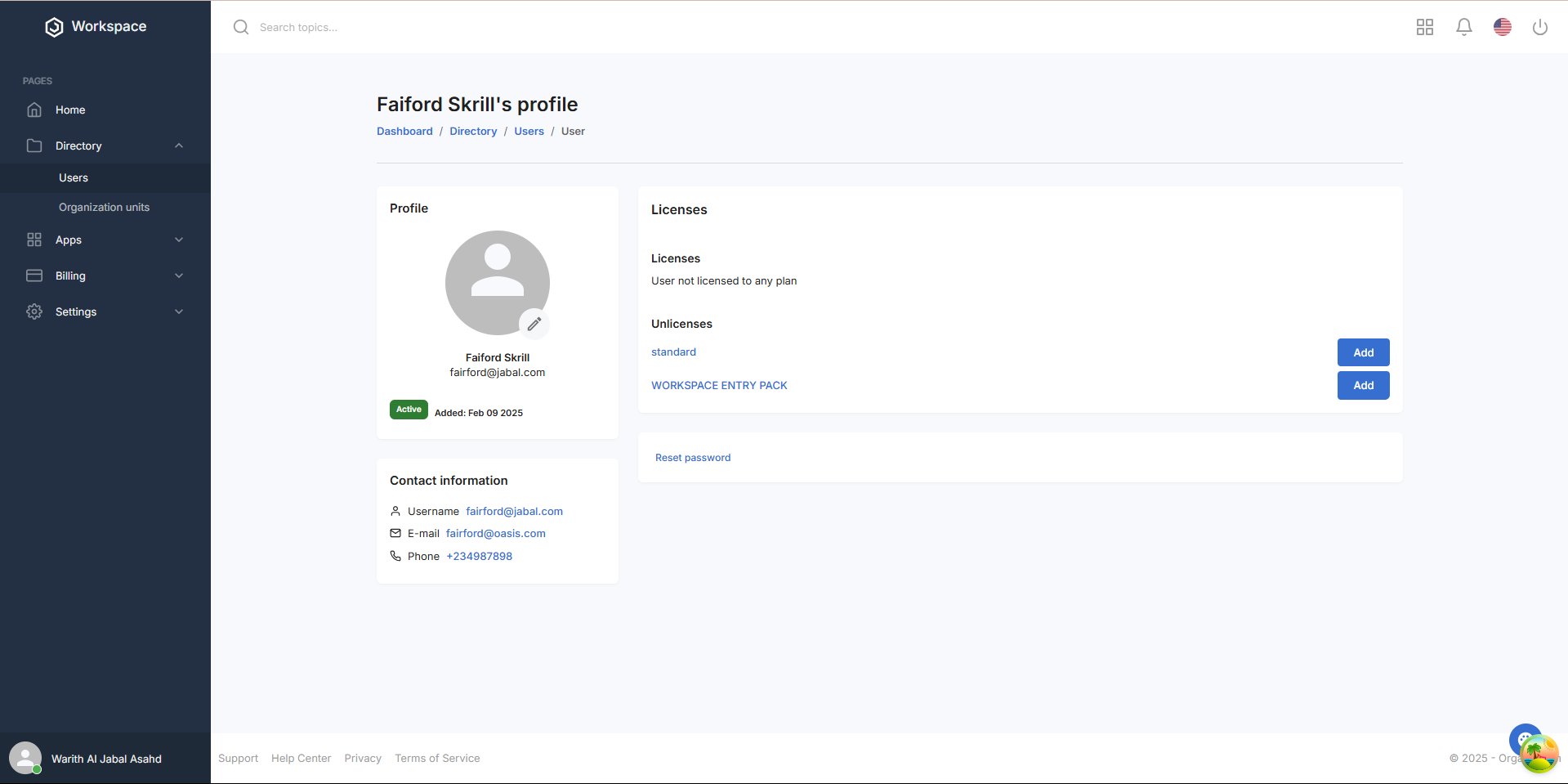Click the search magnifier icon

[x=241, y=27]
